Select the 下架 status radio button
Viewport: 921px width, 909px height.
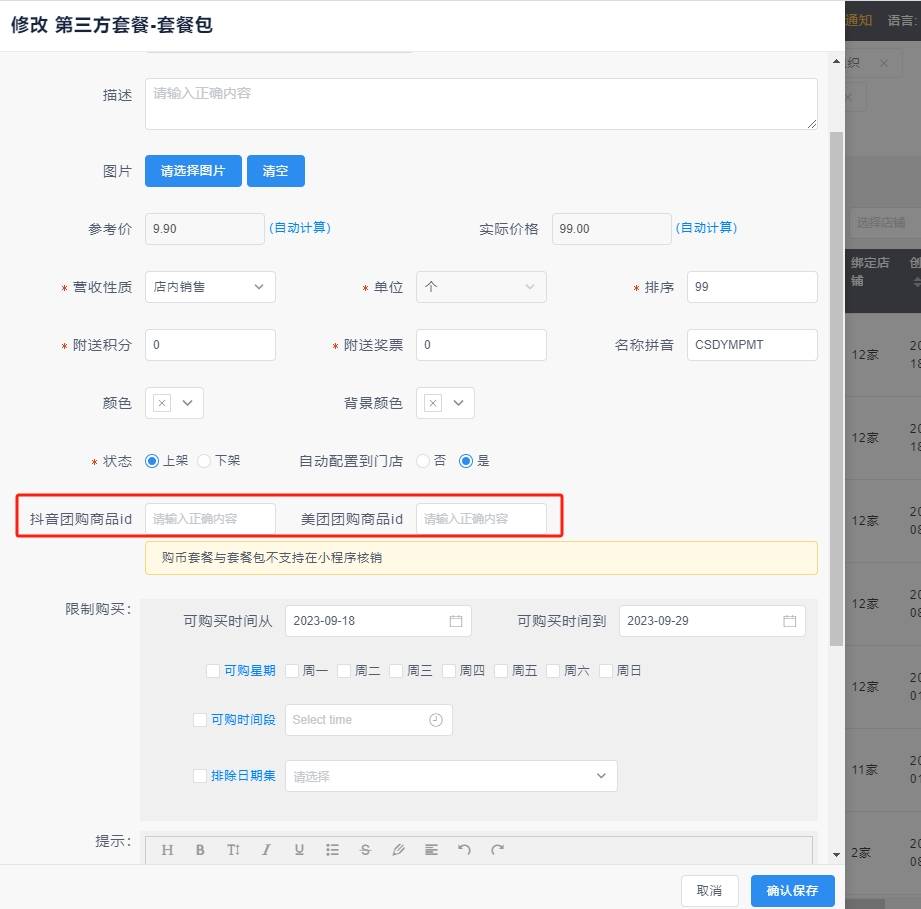204,461
